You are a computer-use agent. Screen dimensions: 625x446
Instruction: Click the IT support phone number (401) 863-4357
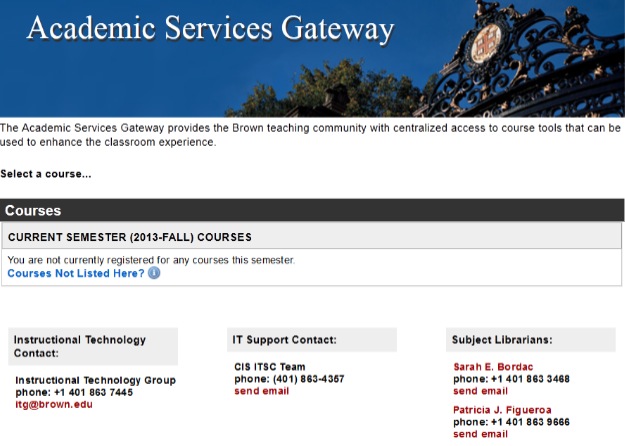pyautogui.click(x=309, y=379)
